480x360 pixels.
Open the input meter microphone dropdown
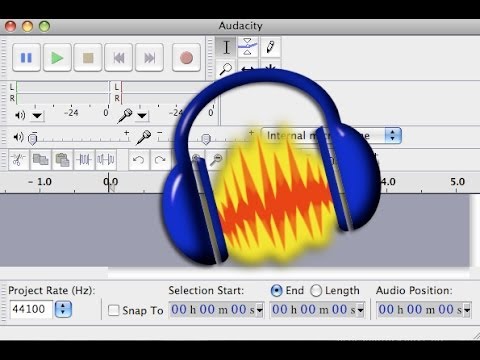point(142,116)
